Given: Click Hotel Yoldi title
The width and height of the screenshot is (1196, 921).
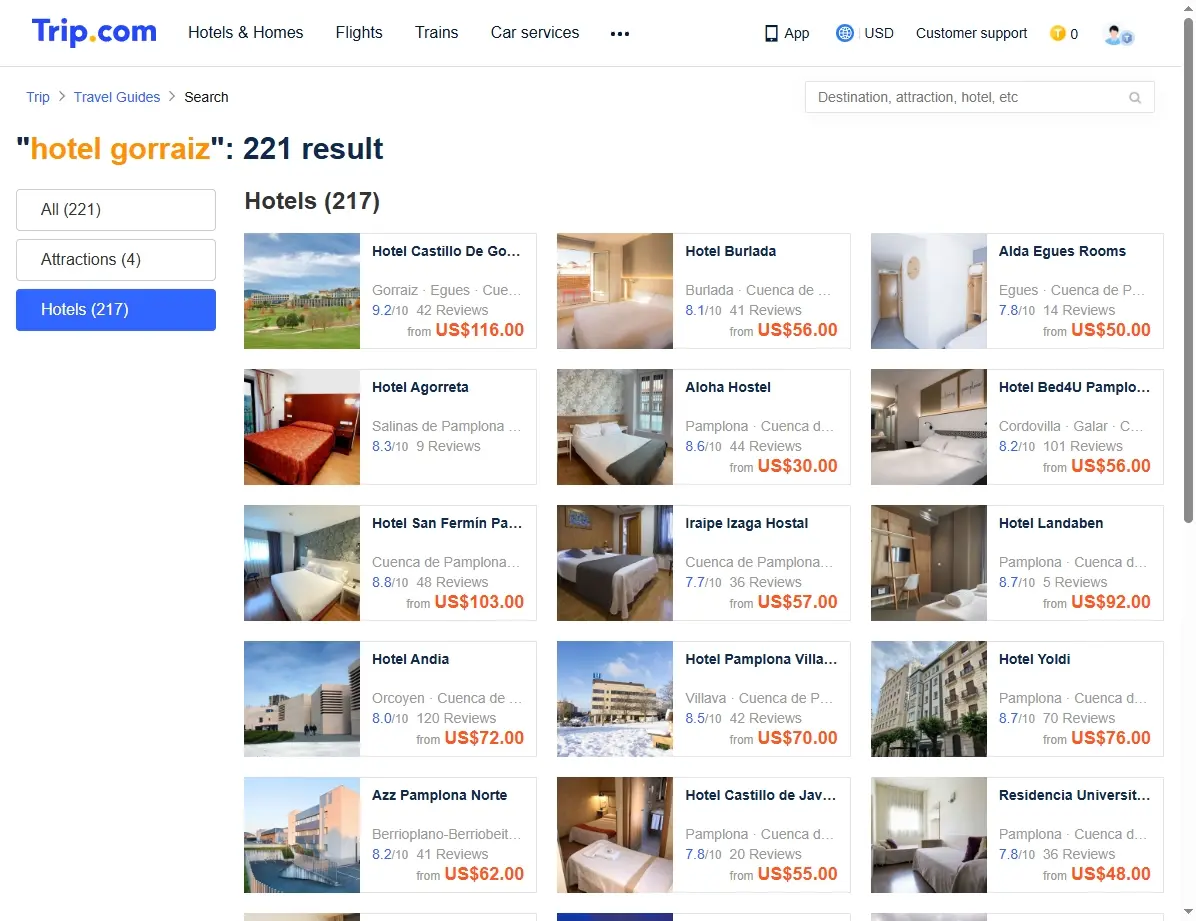Looking at the screenshot, I should pos(1034,659).
